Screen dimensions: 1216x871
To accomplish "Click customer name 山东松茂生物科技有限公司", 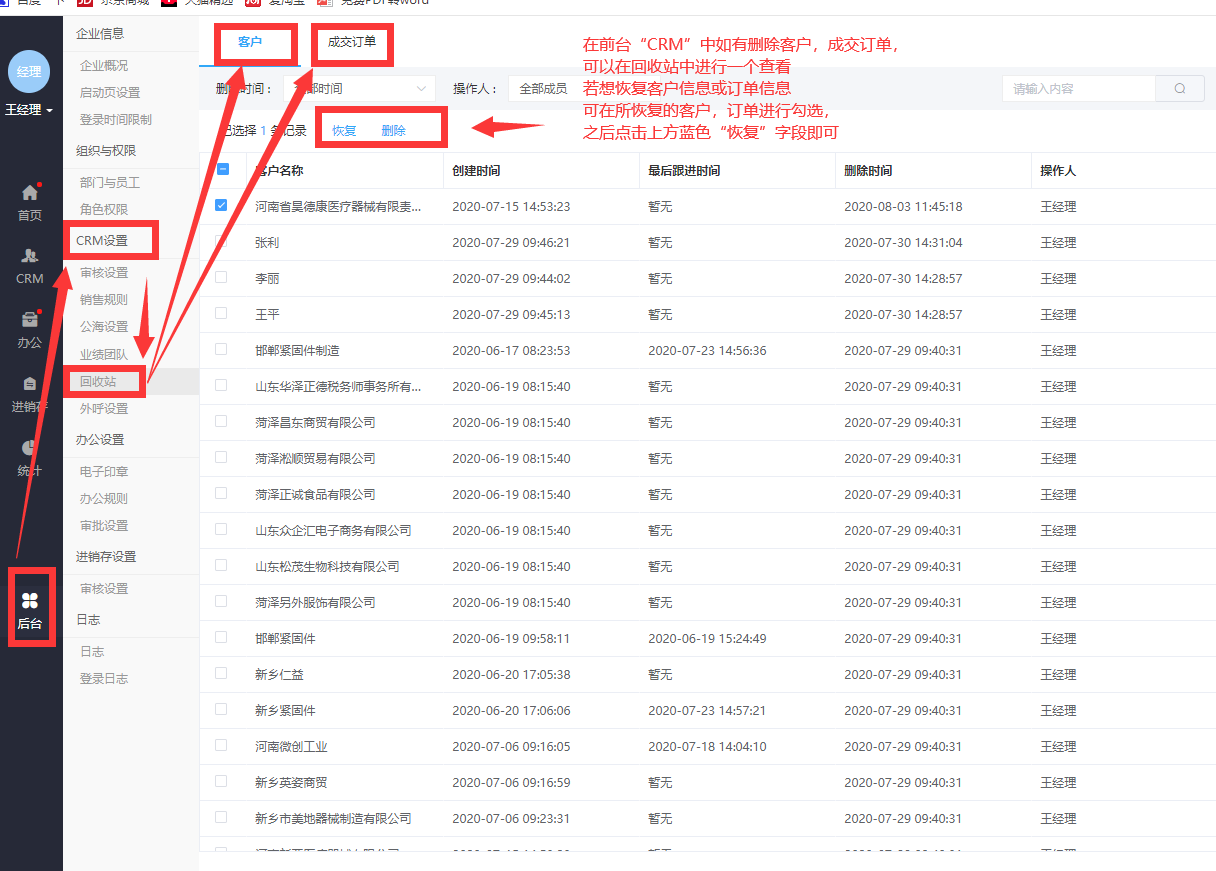I will click(327, 566).
